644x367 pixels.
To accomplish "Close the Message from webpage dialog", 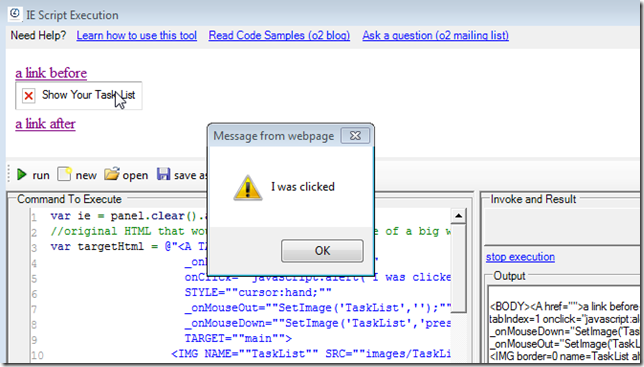I will point(355,136).
